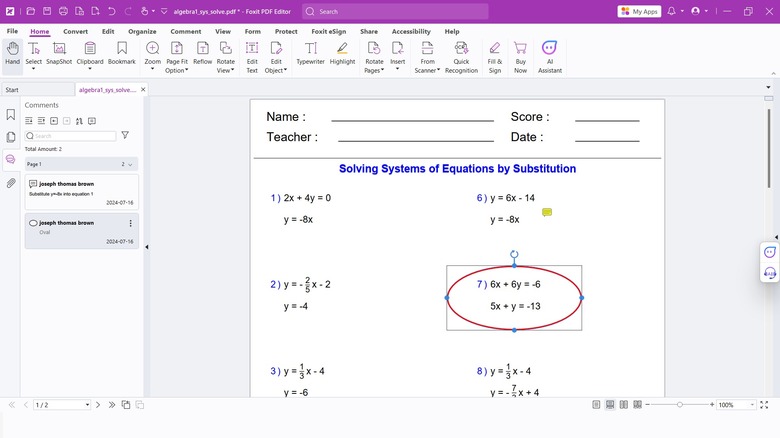Click the vertical document scrollbar
Viewport: 780px width, 438px height.
pyautogui.click(x=769, y=148)
